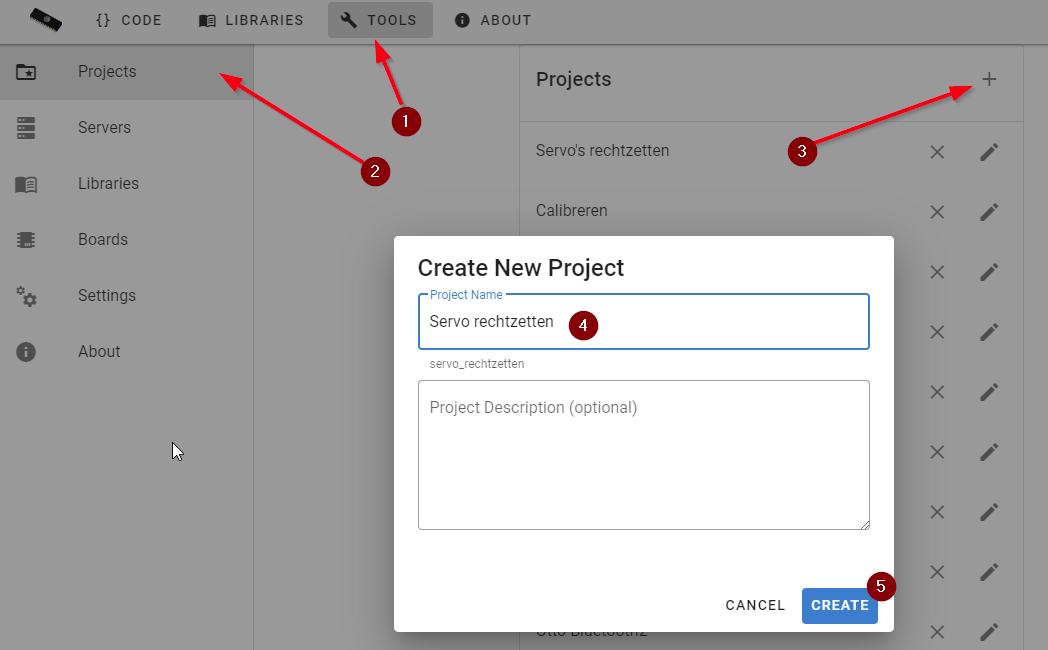The height and width of the screenshot is (650, 1048).
Task: Delete the Servo's rechtzetten project
Action: tap(937, 152)
